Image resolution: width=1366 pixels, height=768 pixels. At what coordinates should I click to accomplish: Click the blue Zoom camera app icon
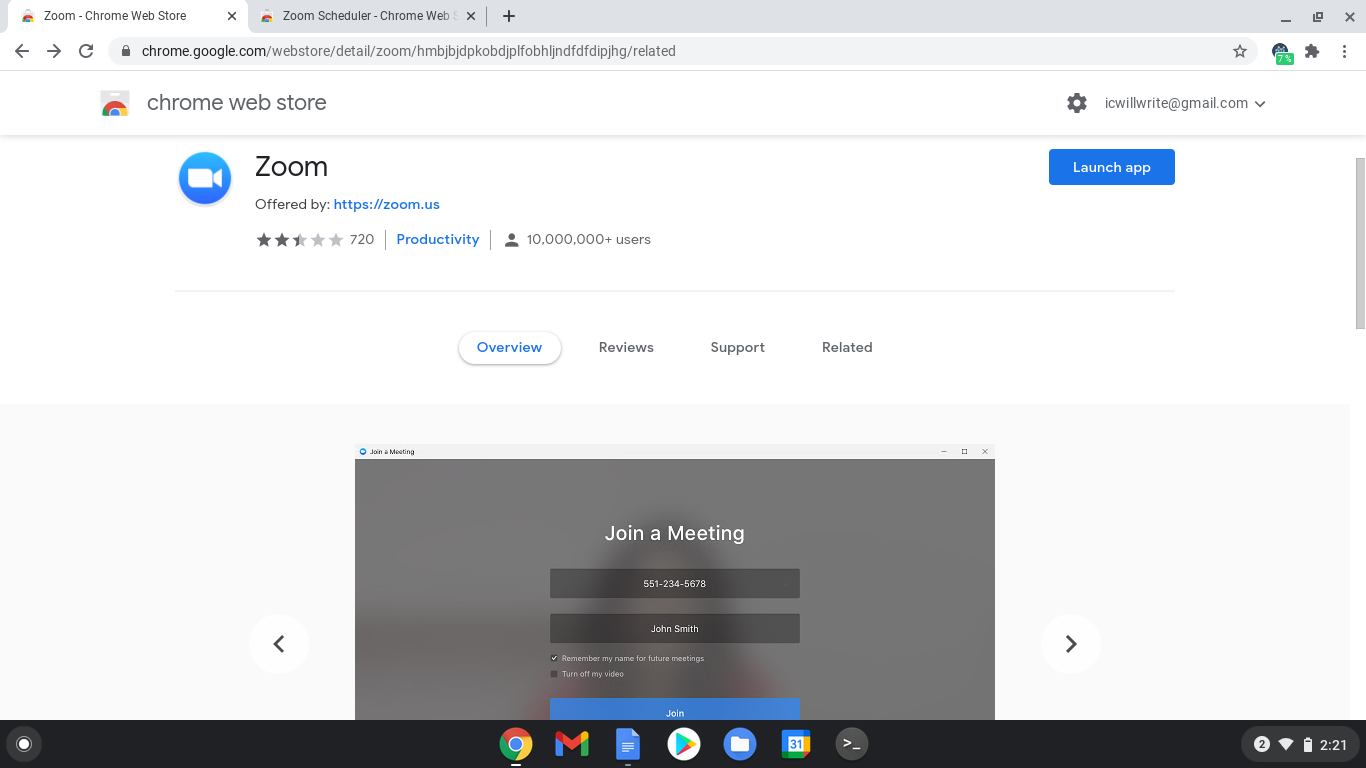(x=205, y=178)
